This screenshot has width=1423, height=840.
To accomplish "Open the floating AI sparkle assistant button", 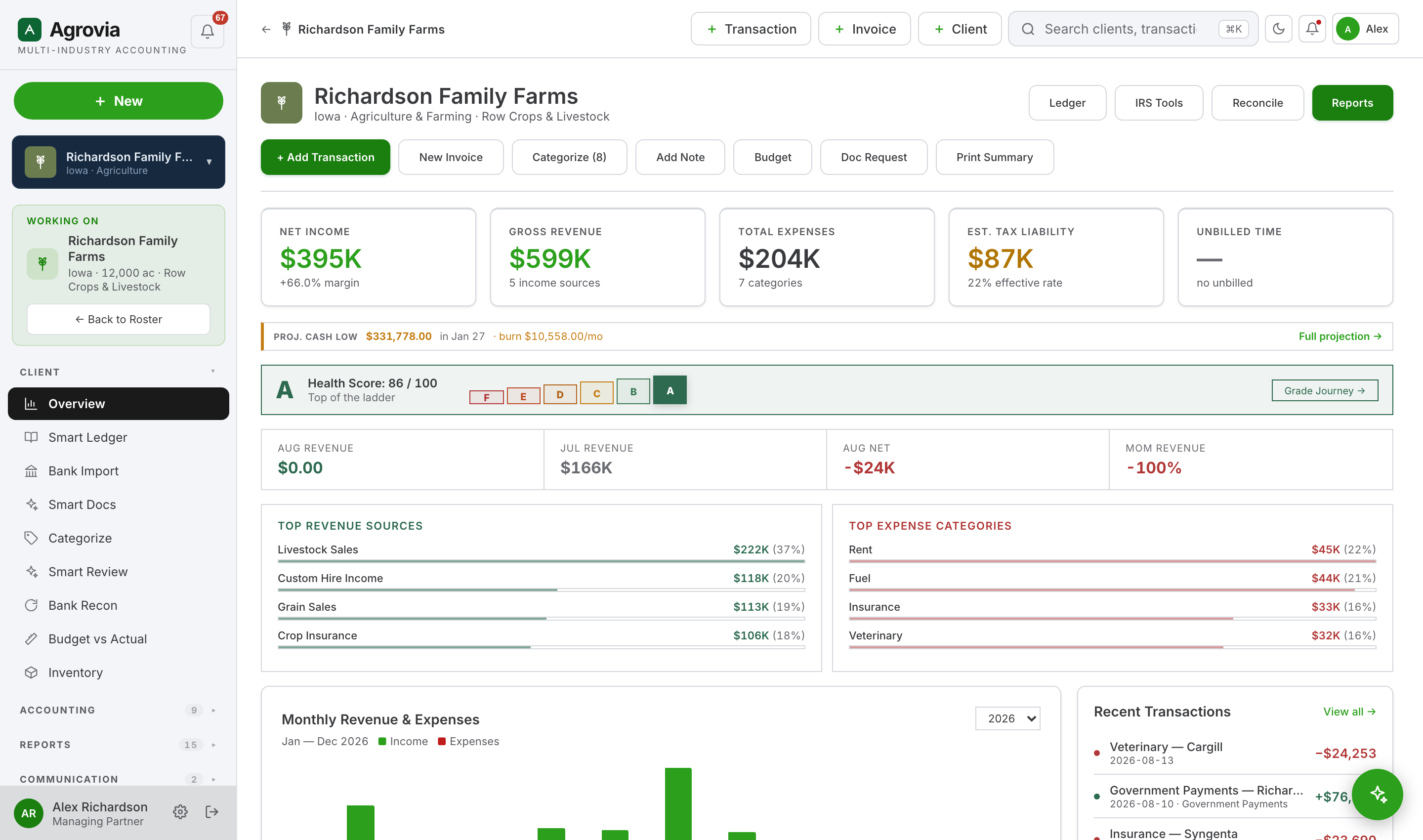I will (x=1377, y=794).
